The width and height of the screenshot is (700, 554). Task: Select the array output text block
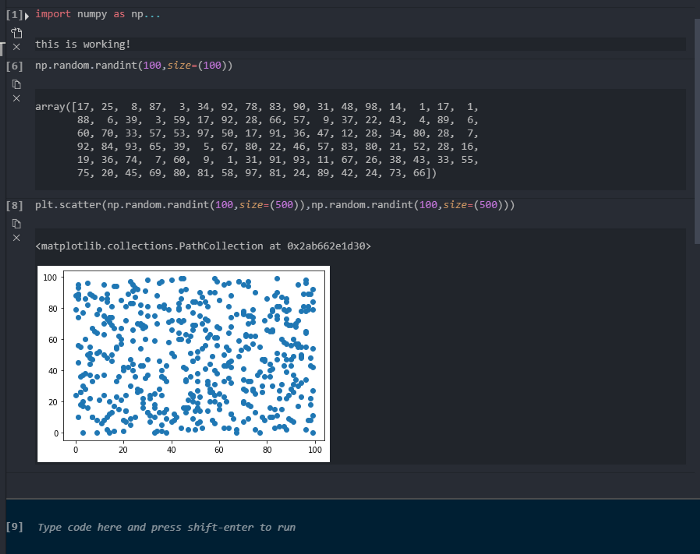(257, 139)
